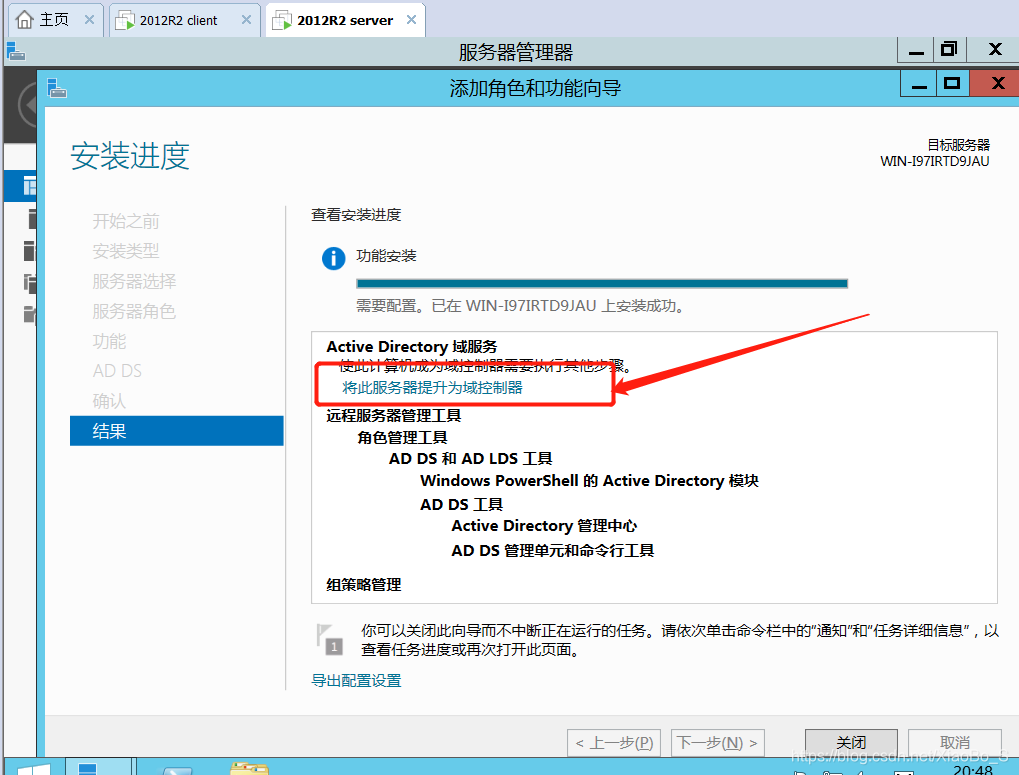1019x775 pixels.
Task: Select the 2012R2 server tab
Action: click(x=346, y=20)
